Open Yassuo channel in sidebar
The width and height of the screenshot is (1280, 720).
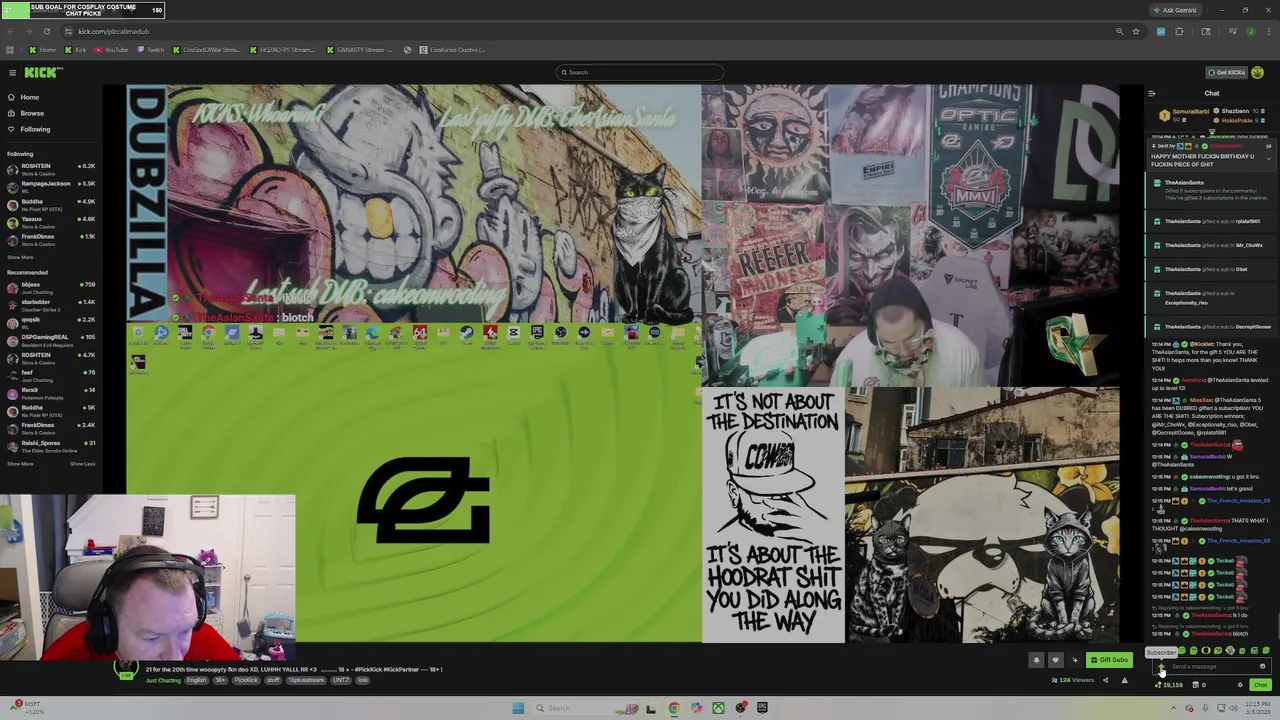coord(50,221)
